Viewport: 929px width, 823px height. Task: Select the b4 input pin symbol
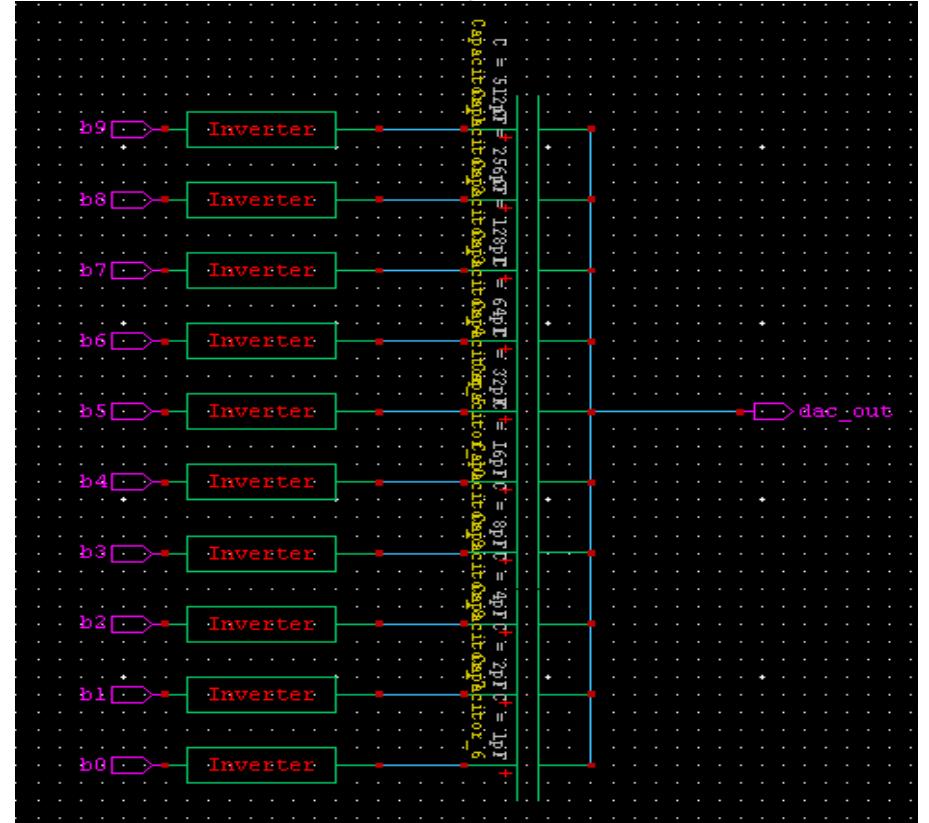[132, 482]
